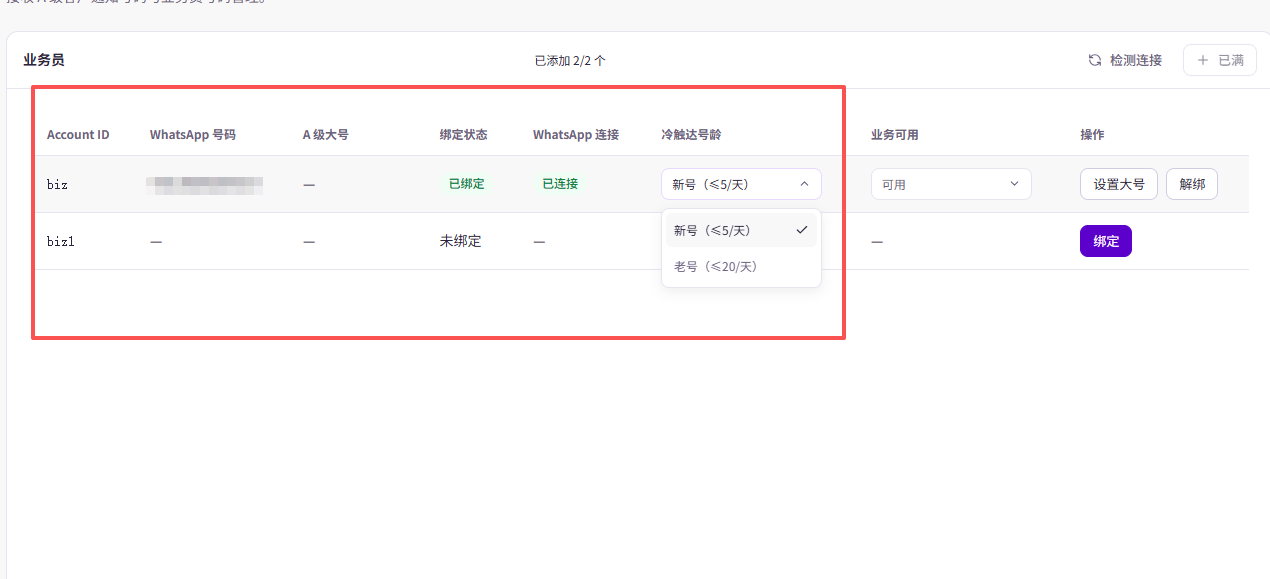Select 新号（≤5/天） option in the list
The height and width of the screenshot is (579, 1270).
coord(741,230)
